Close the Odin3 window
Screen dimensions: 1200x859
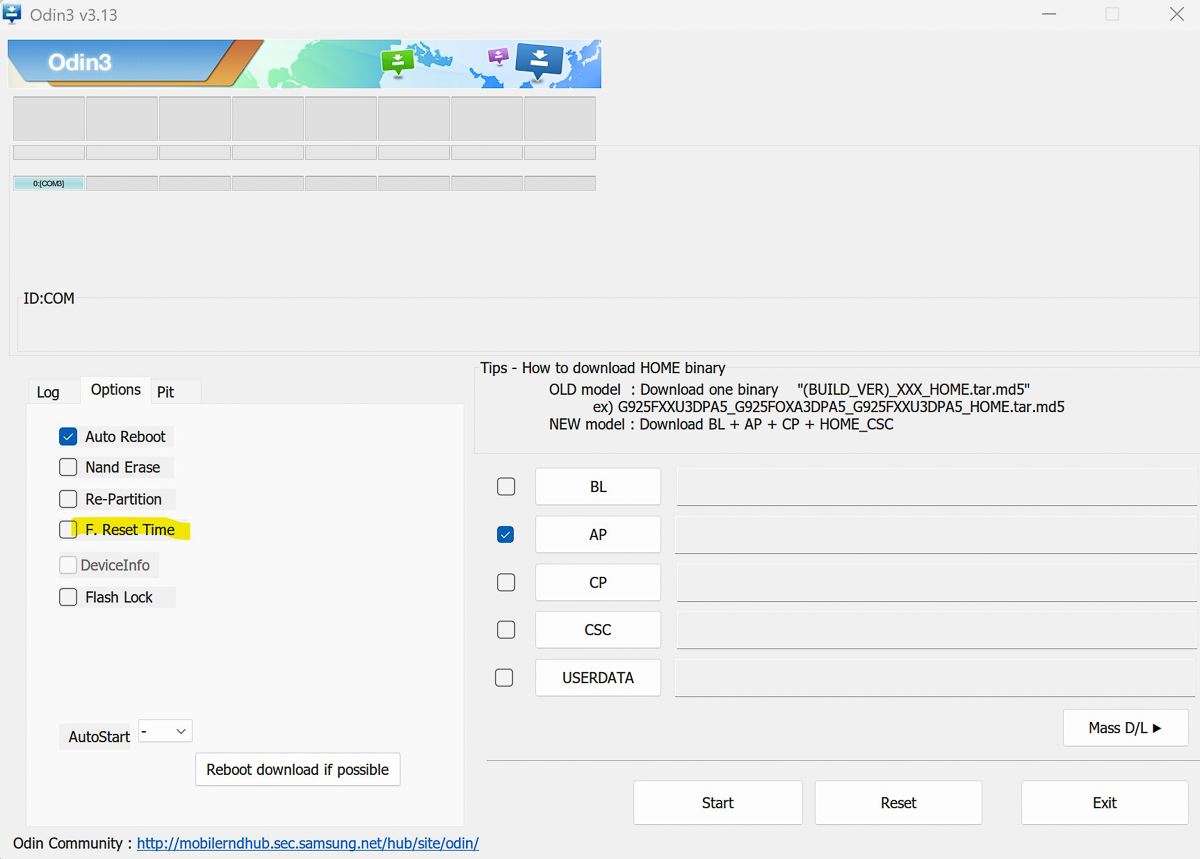(1177, 14)
